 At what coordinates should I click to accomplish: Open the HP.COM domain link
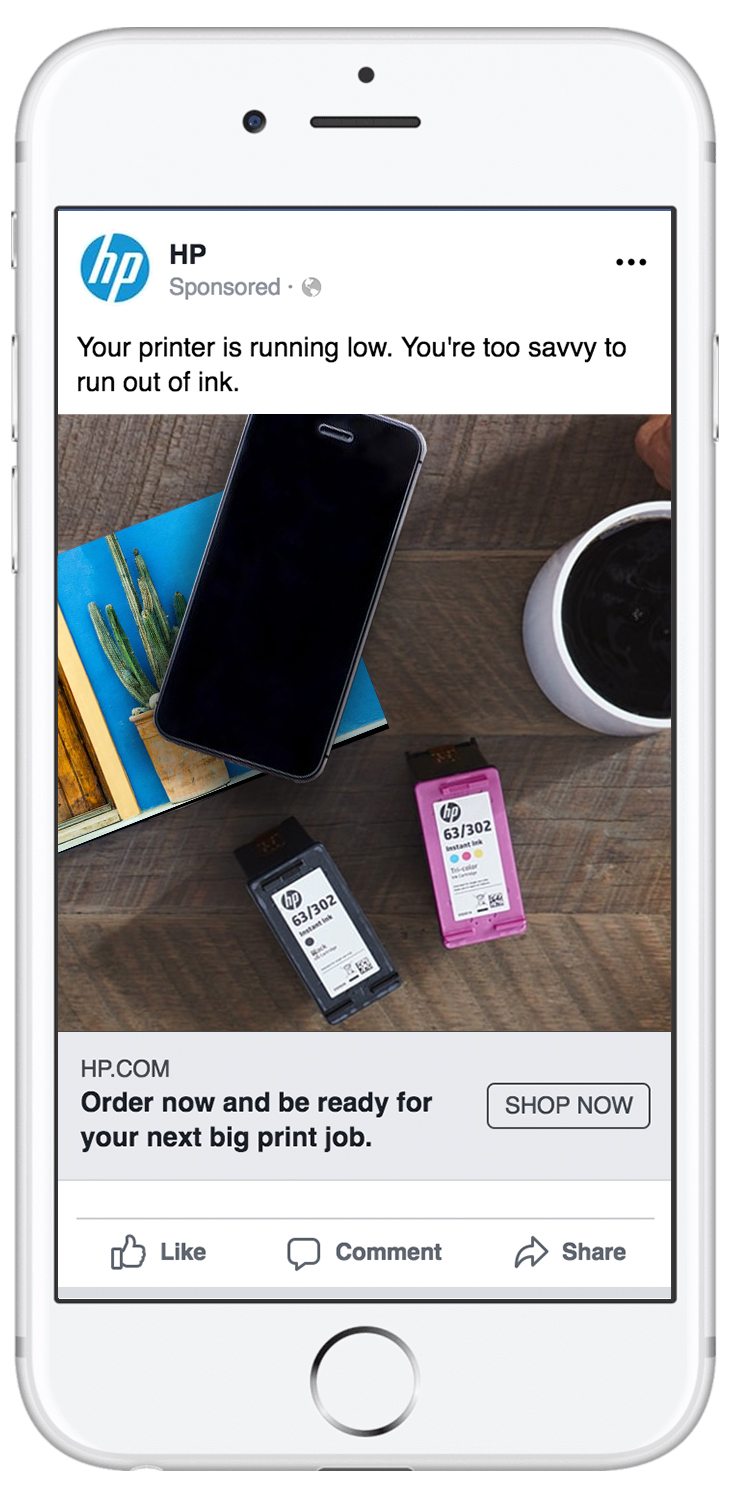pyautogui.click(x=125, y=1069)
